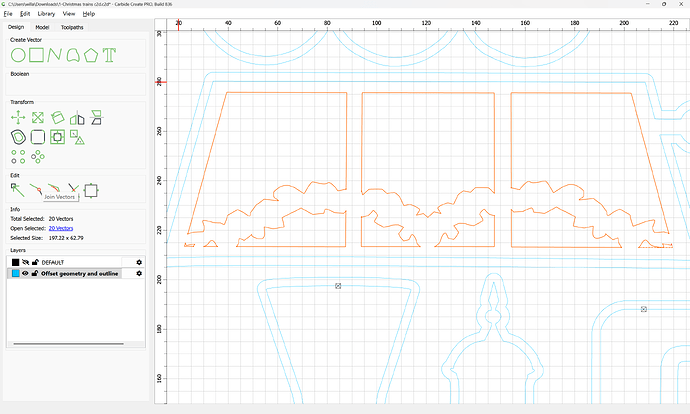Open the Offset Vectors tool
690x414 pixels.
point(17,137)
